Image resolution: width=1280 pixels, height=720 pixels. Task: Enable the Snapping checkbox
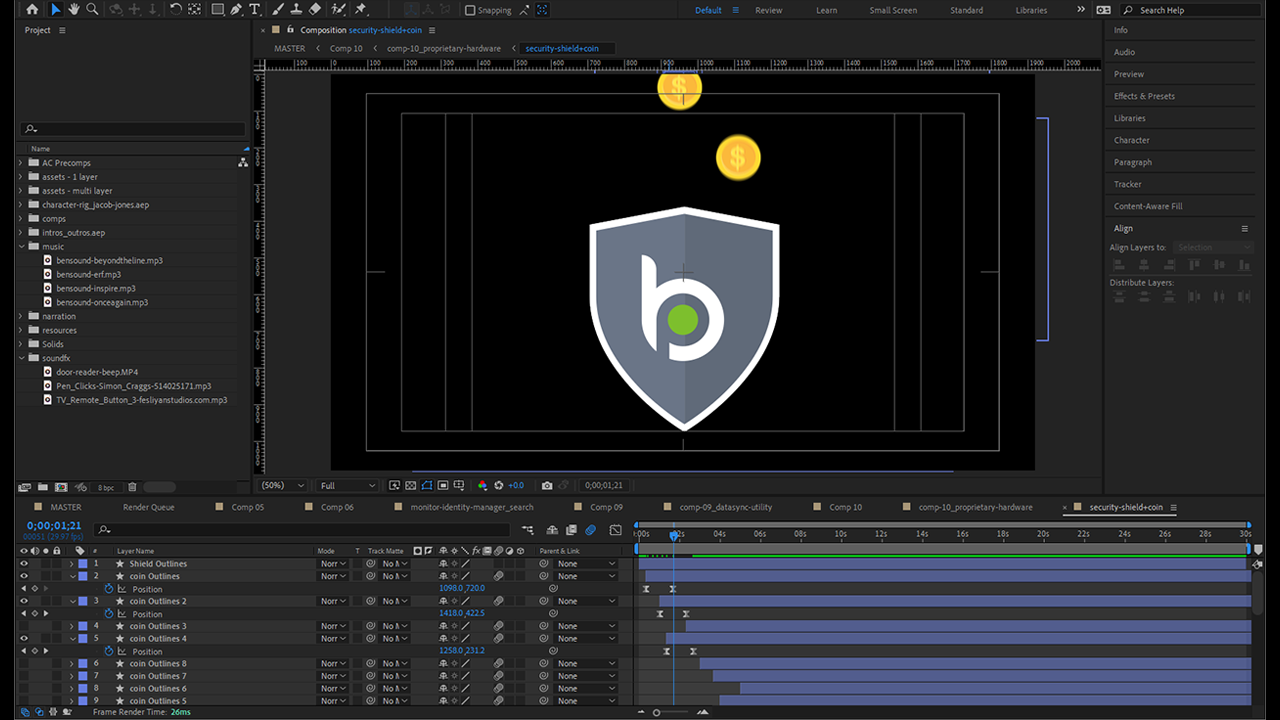click(x=471, y=11)
